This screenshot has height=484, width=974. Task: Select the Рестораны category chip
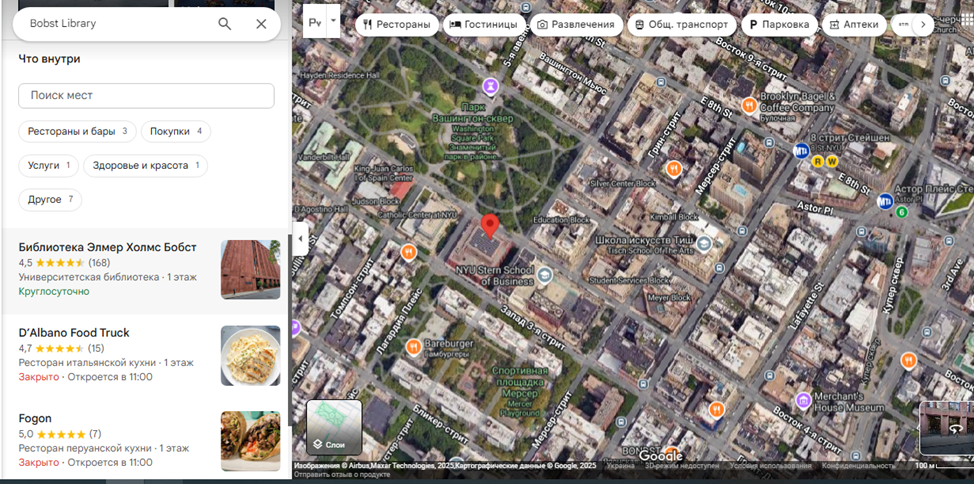point(397,25)
